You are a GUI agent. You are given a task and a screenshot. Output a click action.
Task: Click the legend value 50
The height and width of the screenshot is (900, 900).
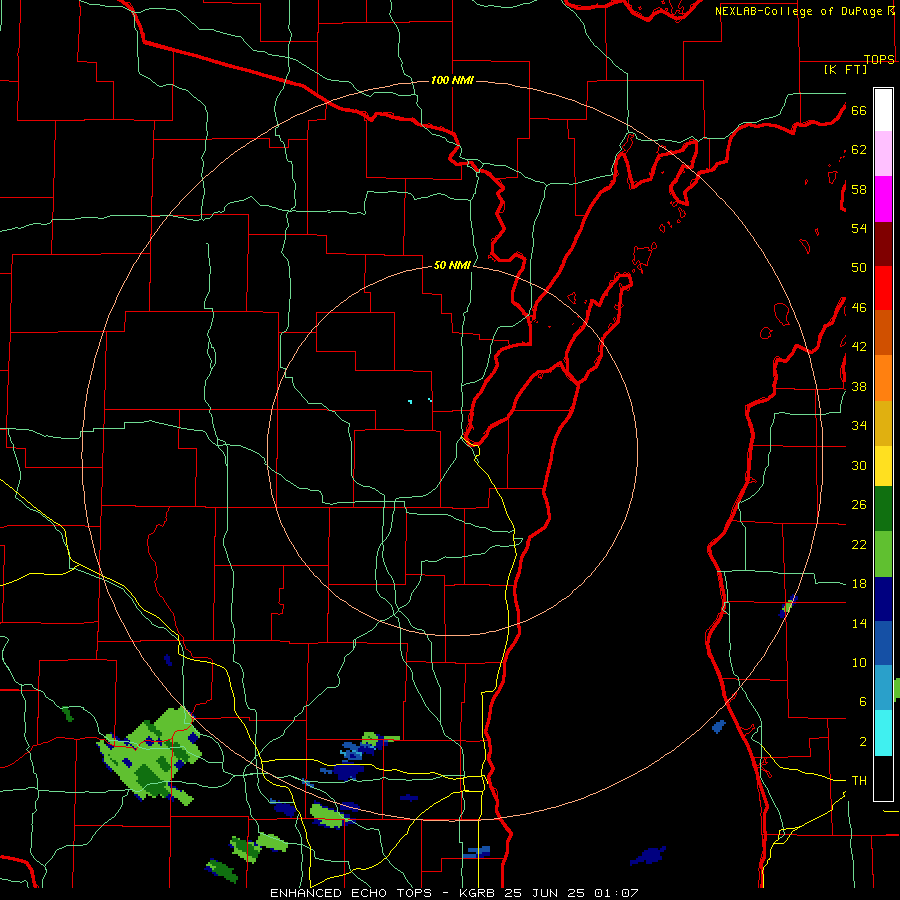coord(859,268)
